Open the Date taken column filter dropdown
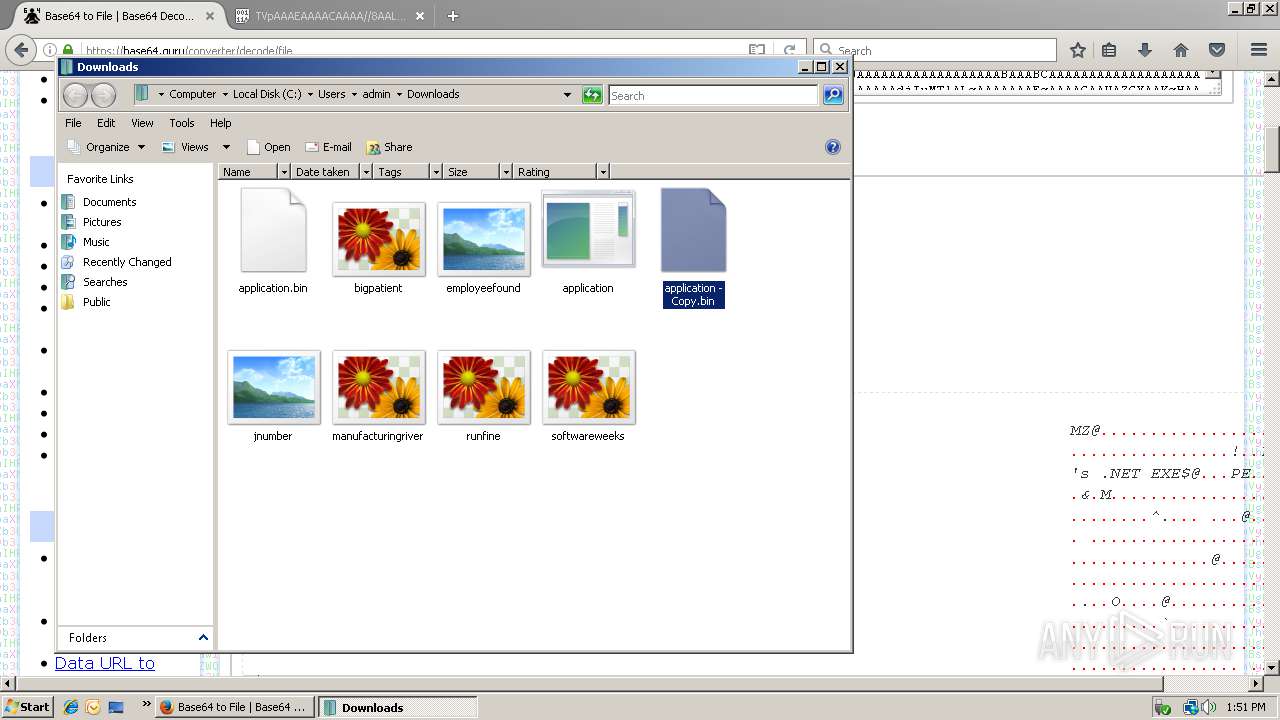 (x=366, y=172)
